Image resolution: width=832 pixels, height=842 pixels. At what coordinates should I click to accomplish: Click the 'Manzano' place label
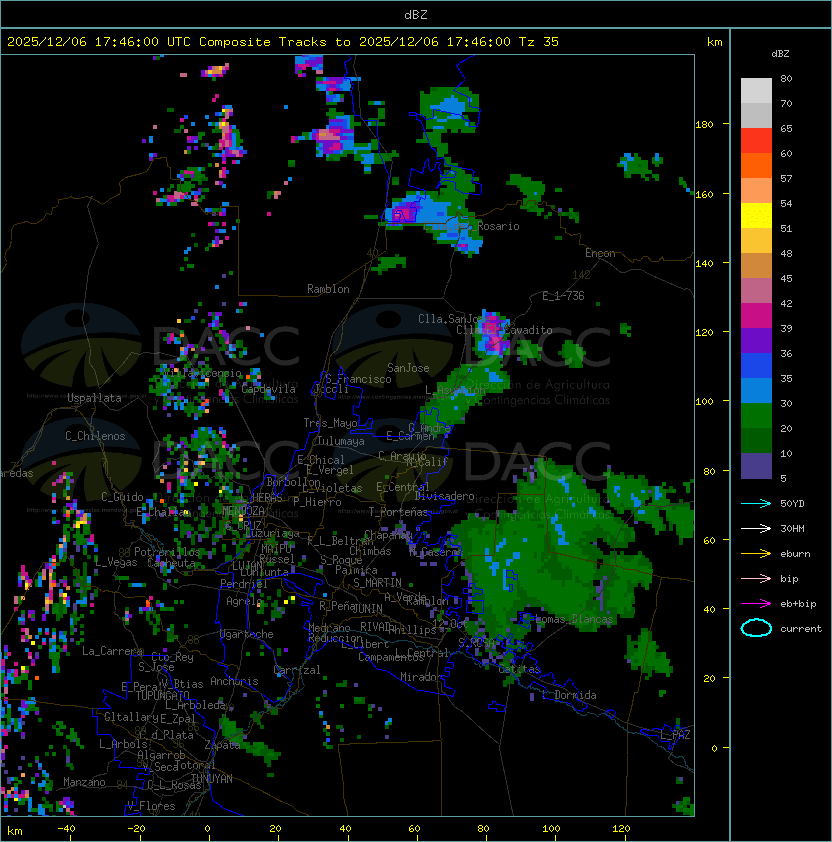pos(84,782)
